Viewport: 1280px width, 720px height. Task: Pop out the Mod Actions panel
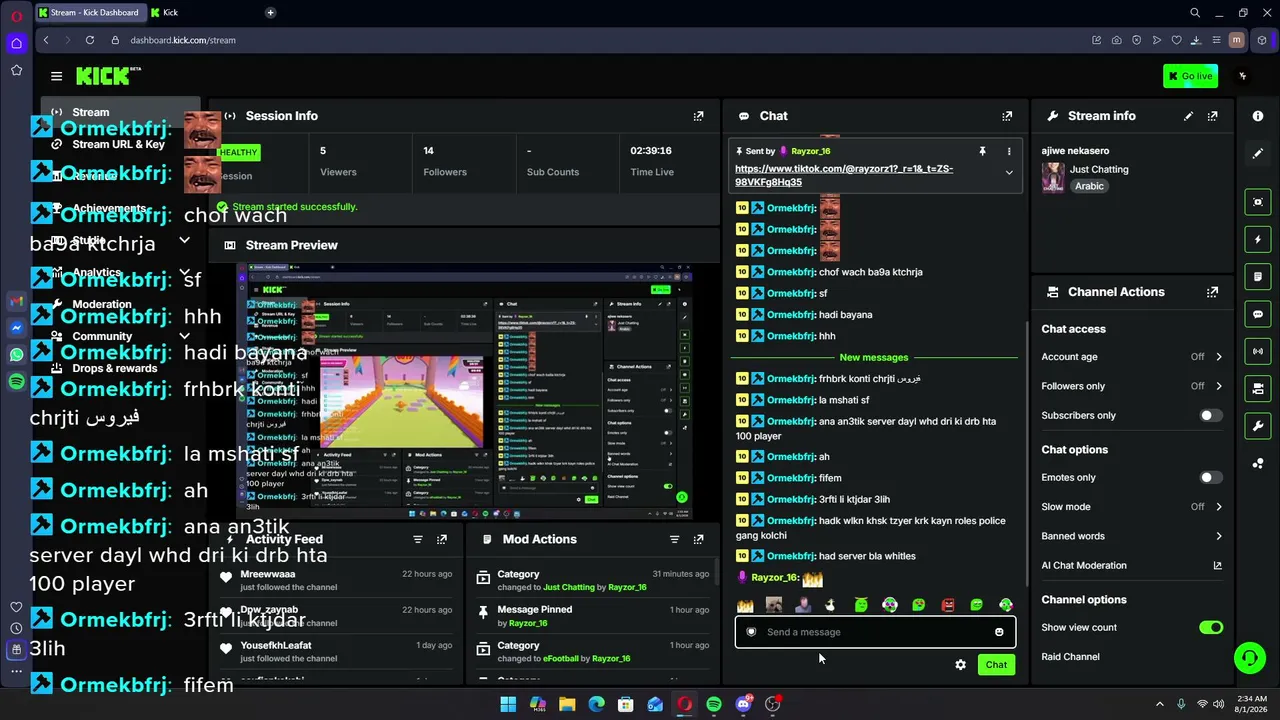[x=698, y=539]
